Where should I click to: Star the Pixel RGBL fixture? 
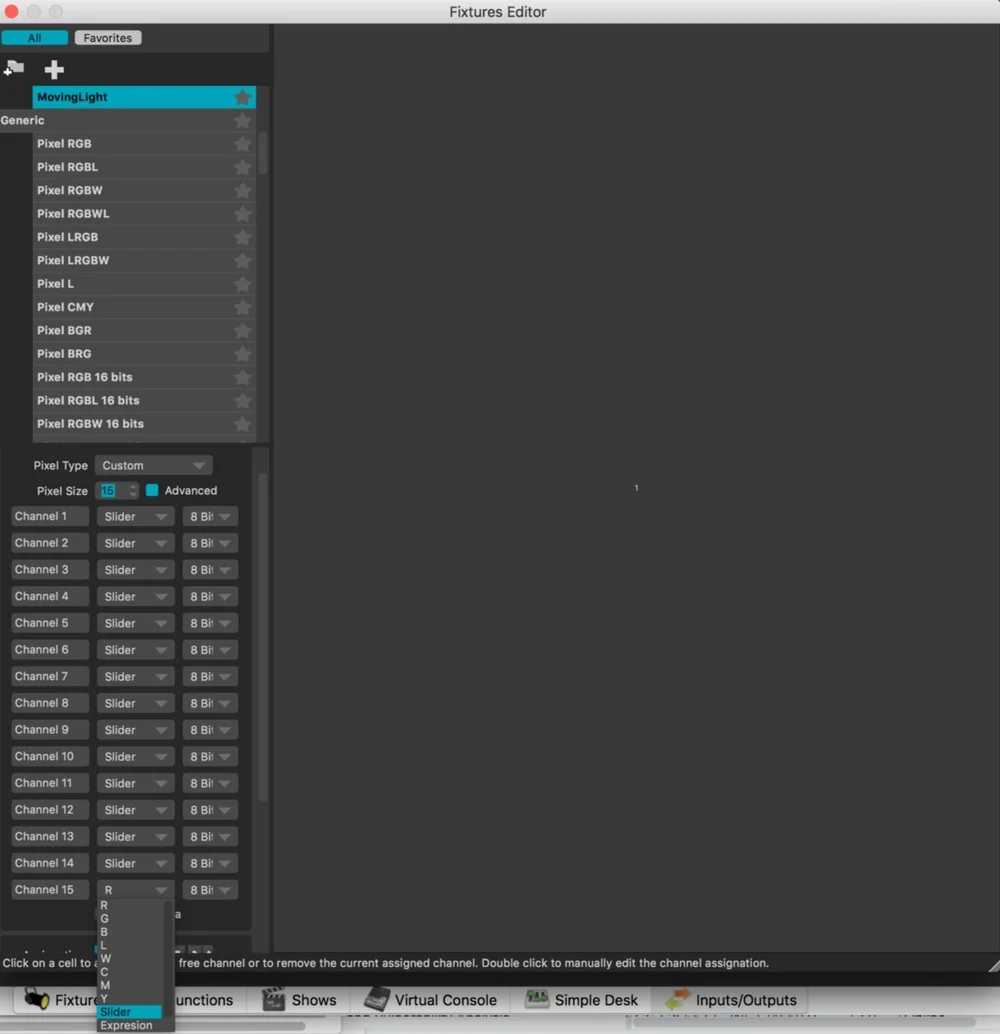click(242, 167)
